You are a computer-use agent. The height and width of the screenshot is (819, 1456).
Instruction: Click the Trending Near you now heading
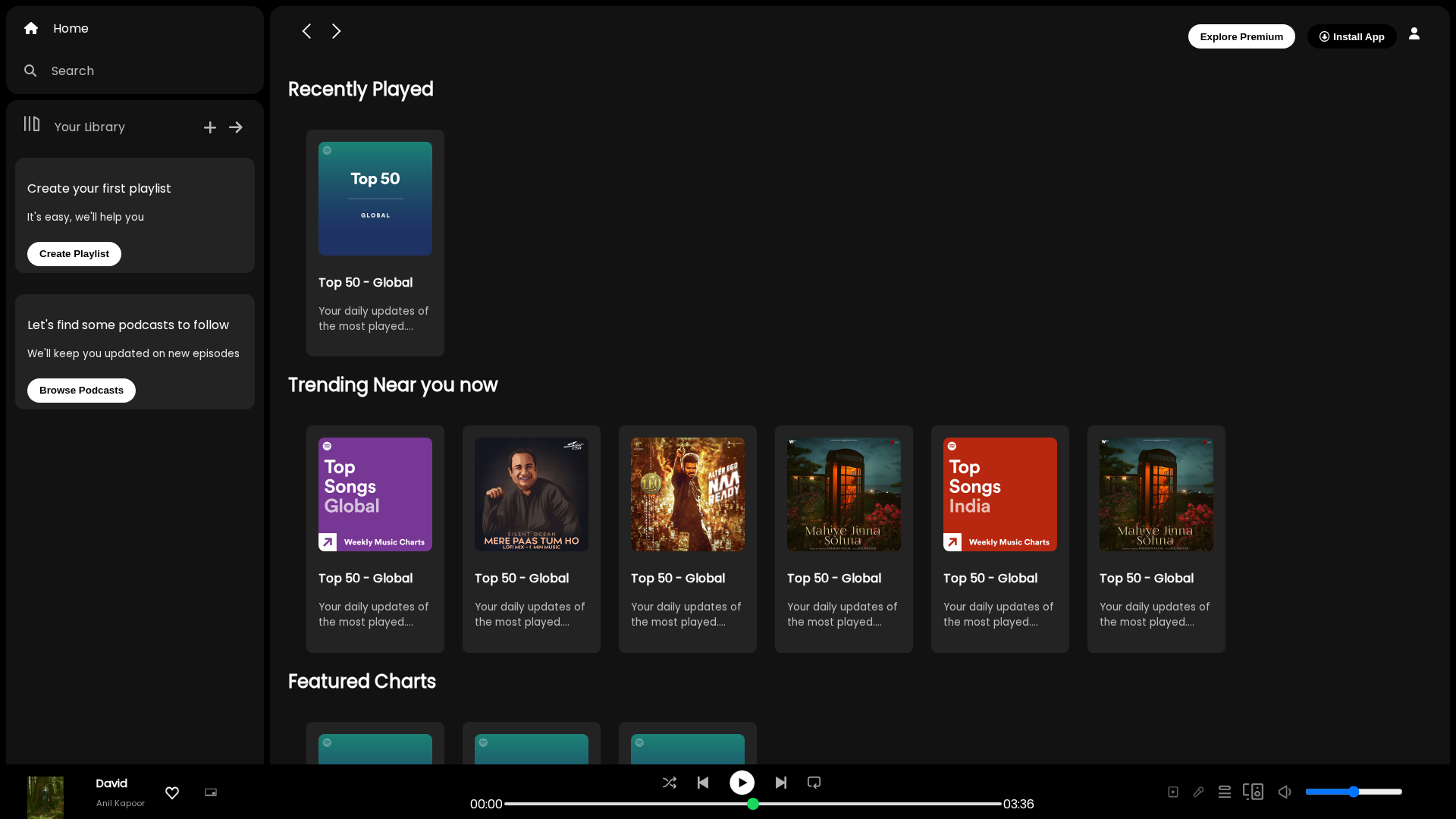[x=393, y=385]
